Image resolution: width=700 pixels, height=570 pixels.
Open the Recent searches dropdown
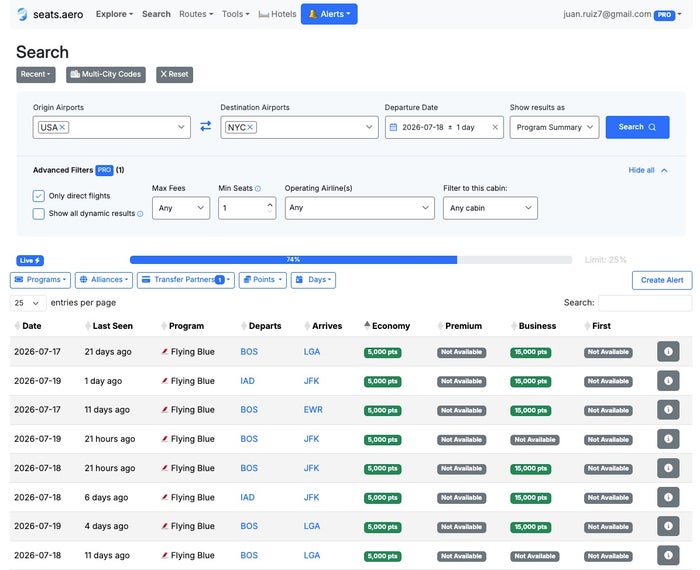pyautogui.click(x=36, y=74)
